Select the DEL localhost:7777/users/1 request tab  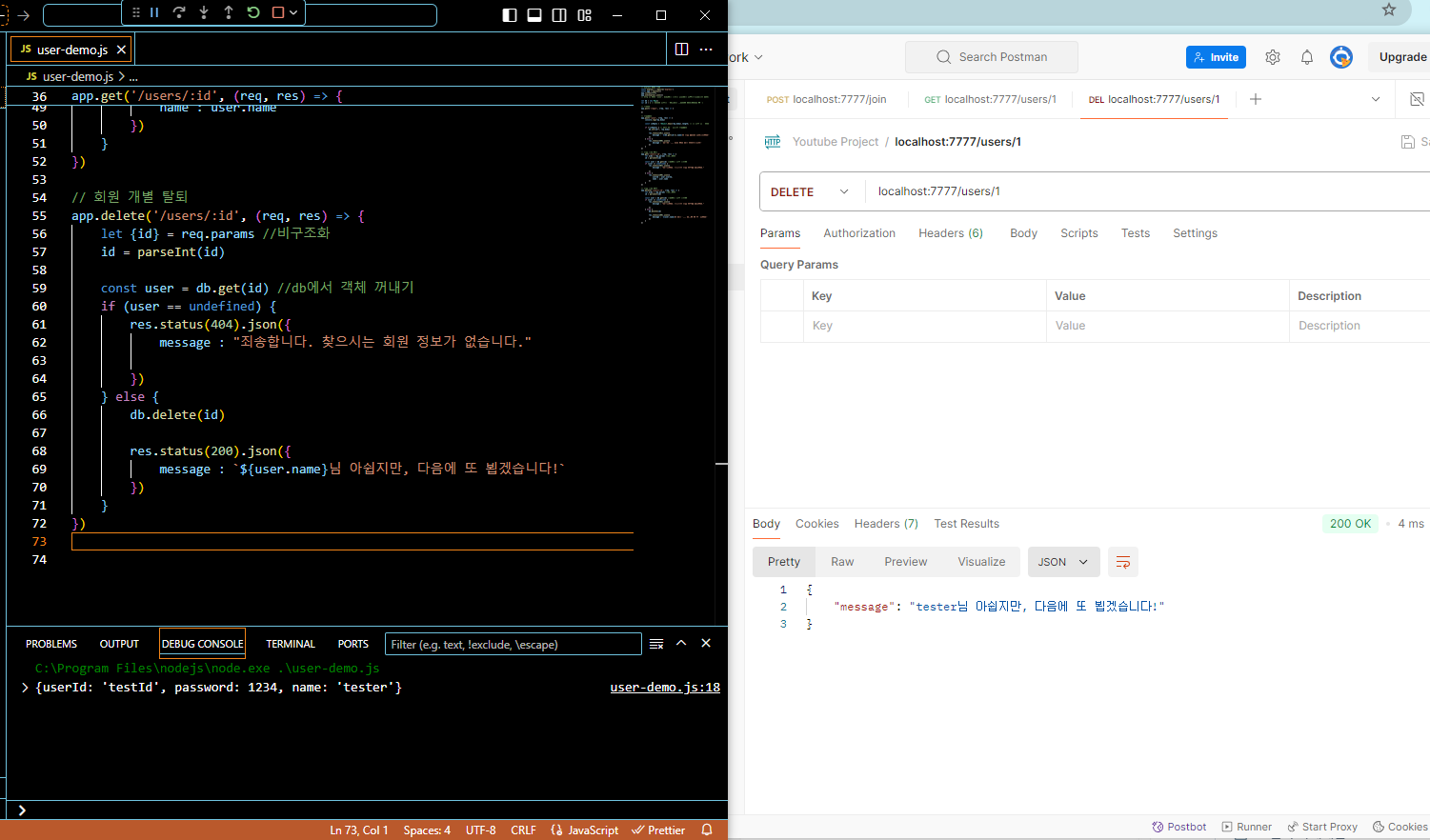coord(1154,99)
